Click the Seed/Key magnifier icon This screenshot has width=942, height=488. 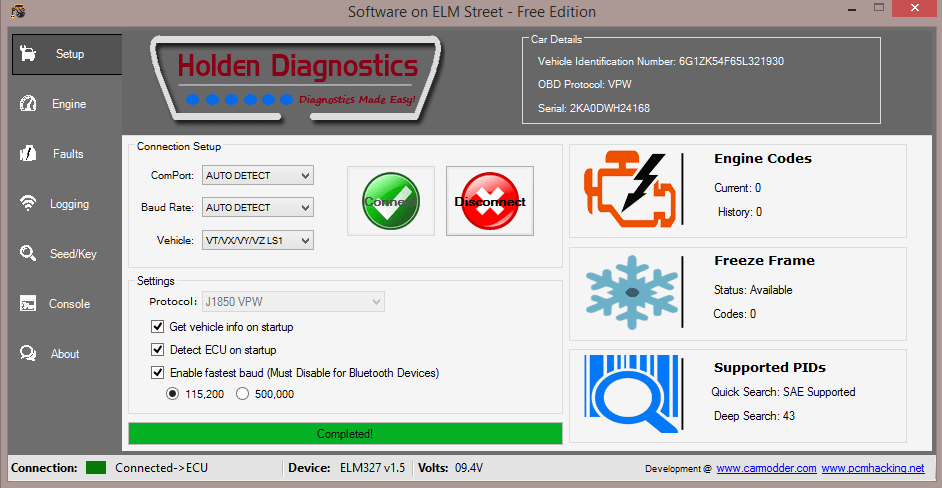(x=28, y=254)
